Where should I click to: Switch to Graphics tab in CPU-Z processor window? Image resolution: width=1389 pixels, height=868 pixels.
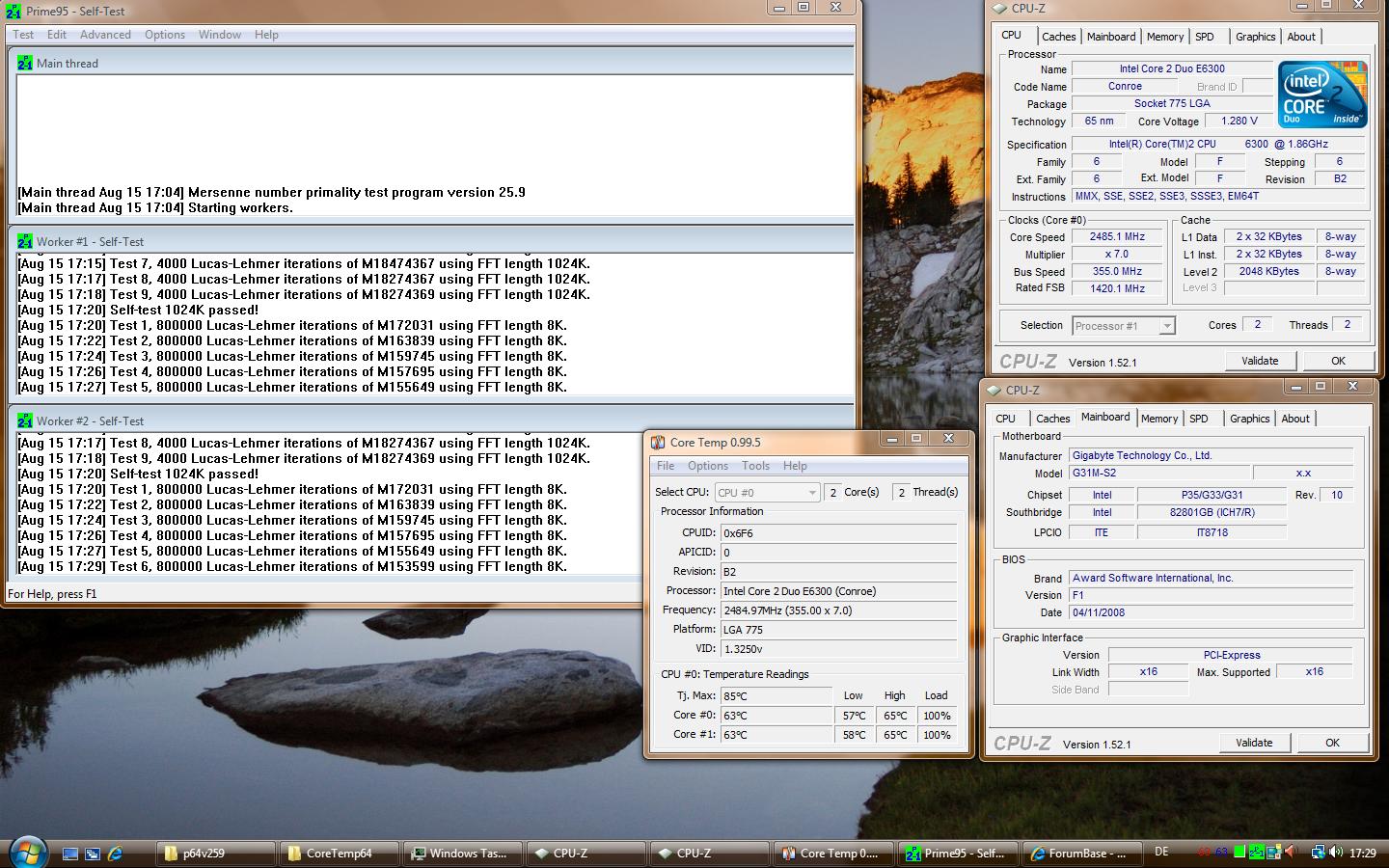tap(1256, 37)
